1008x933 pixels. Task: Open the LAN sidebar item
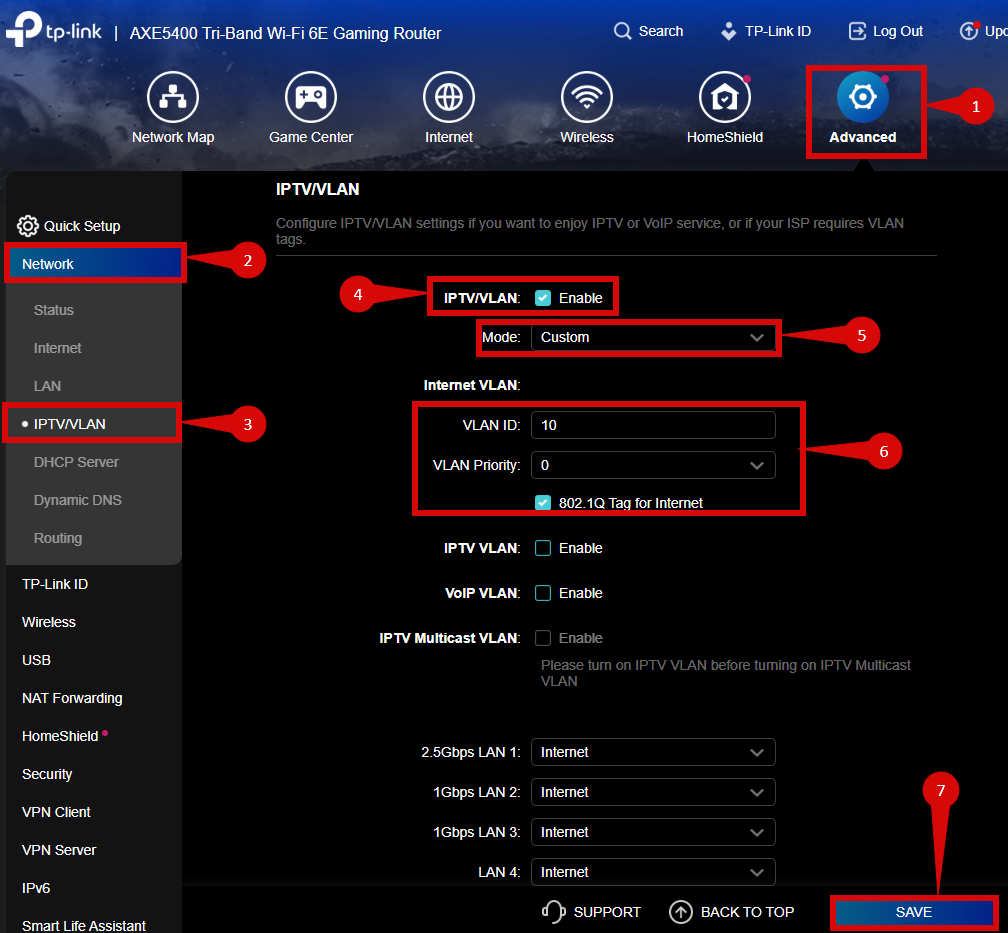48,386
